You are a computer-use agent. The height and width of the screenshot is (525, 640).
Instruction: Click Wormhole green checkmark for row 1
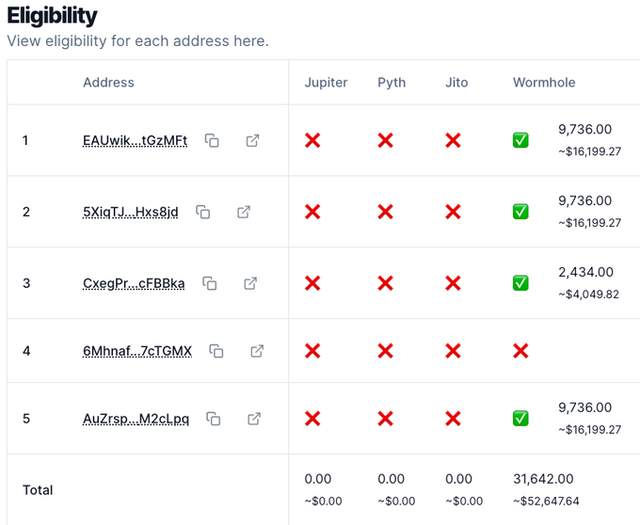521,140
